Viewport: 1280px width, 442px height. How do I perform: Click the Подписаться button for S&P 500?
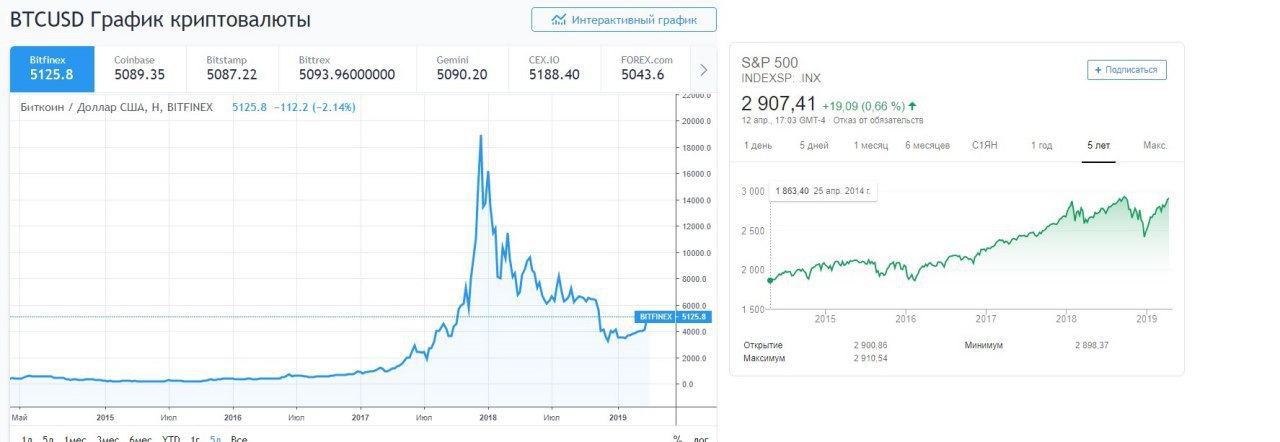tap(1127, 70)
